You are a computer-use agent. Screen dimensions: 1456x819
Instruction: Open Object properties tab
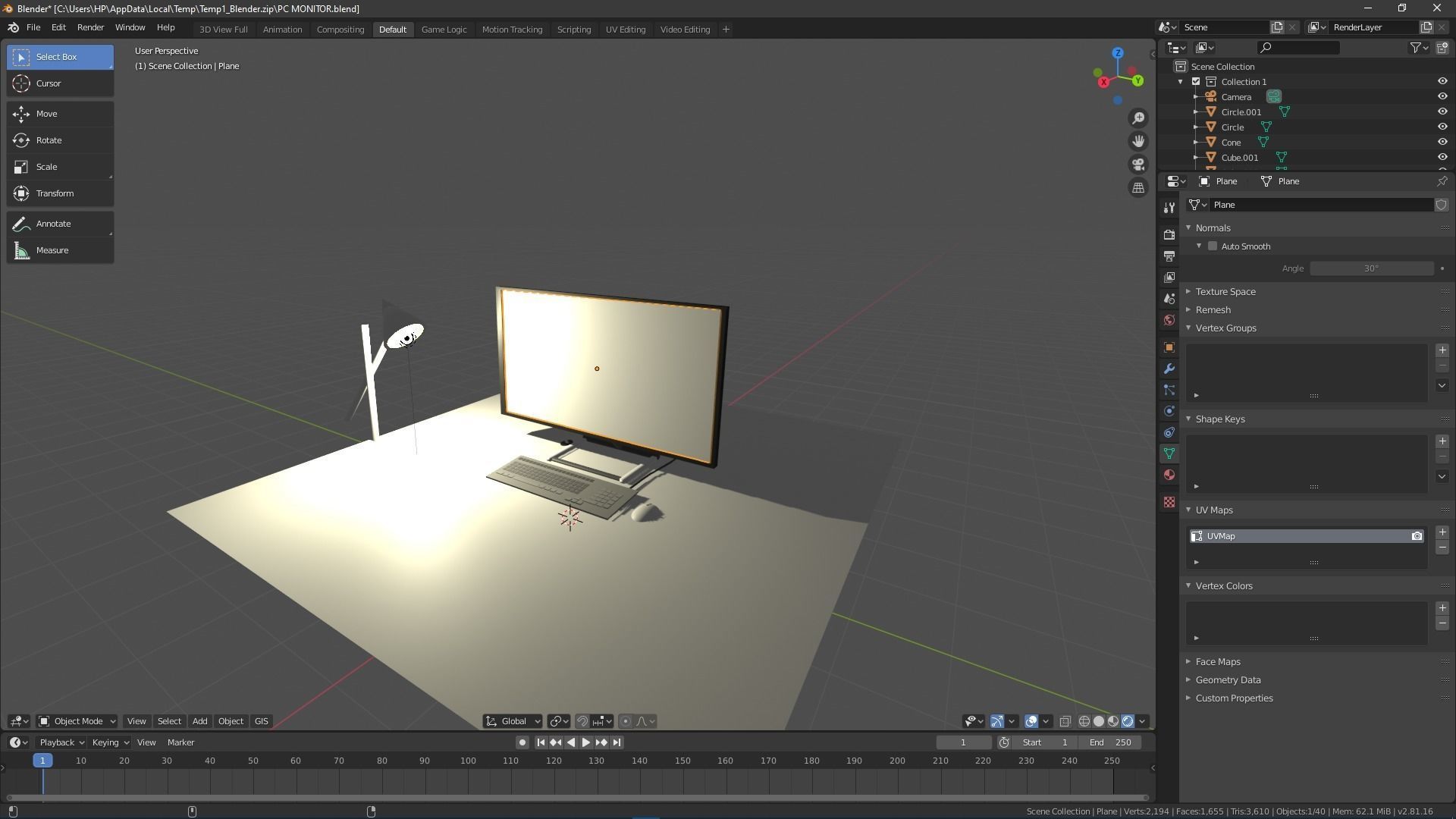click(x=1169, y=347)
